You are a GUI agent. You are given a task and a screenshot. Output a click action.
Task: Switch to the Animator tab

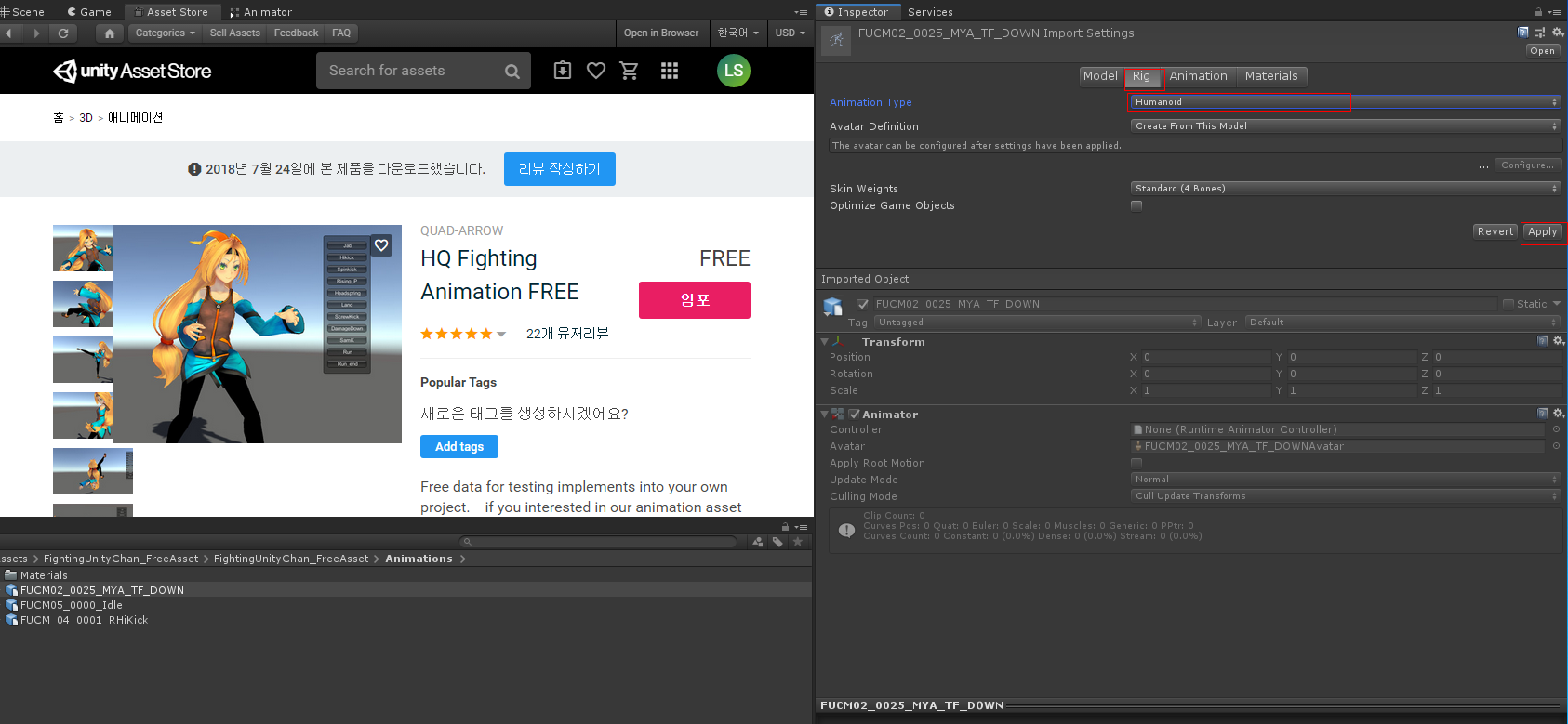click(260, 12)
